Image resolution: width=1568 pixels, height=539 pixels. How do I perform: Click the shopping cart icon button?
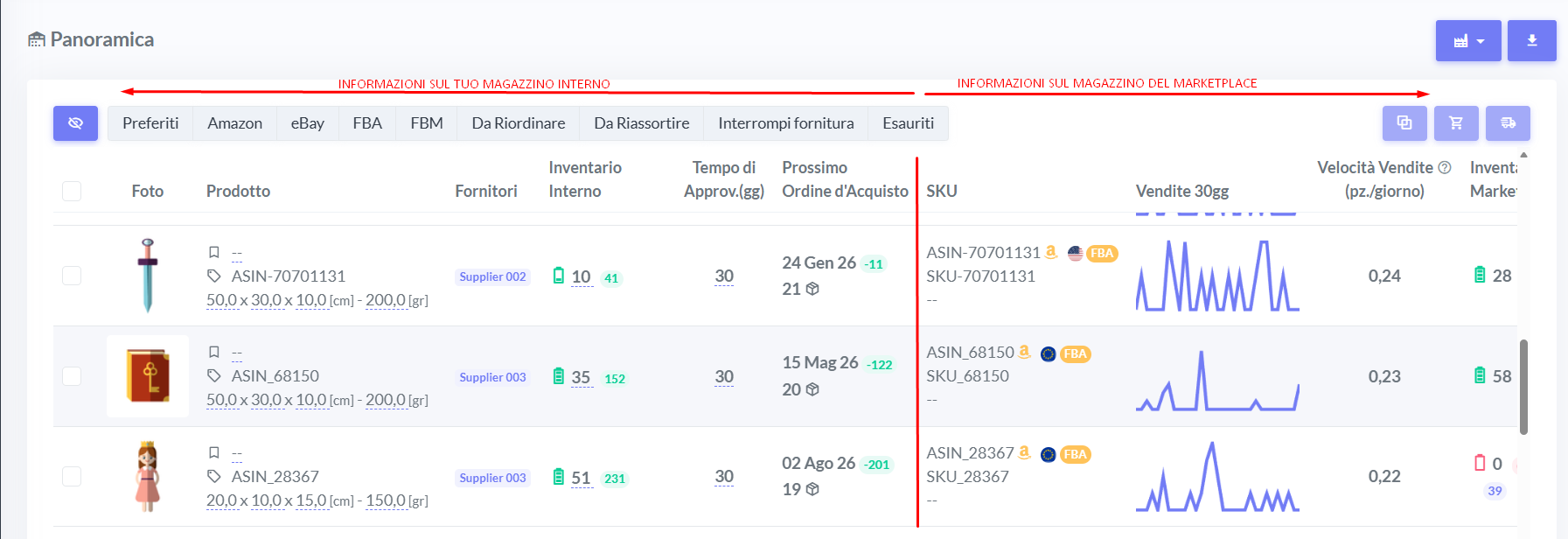coord(1456,123)
